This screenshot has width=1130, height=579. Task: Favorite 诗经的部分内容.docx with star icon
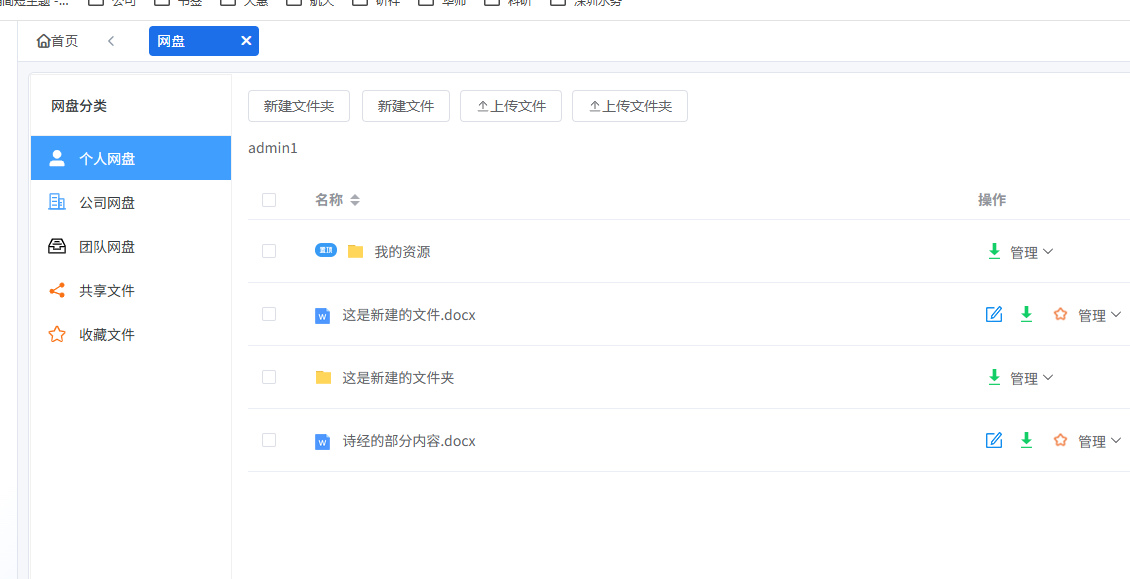pyautogui.click(x=1060, y=440)
